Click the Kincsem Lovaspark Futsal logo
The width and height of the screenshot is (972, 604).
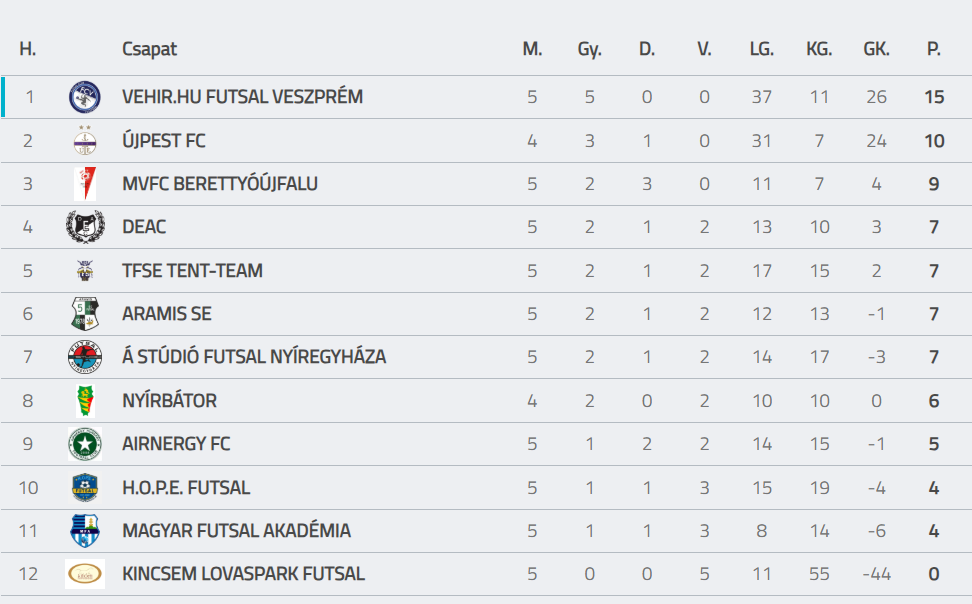coord(85,574)
